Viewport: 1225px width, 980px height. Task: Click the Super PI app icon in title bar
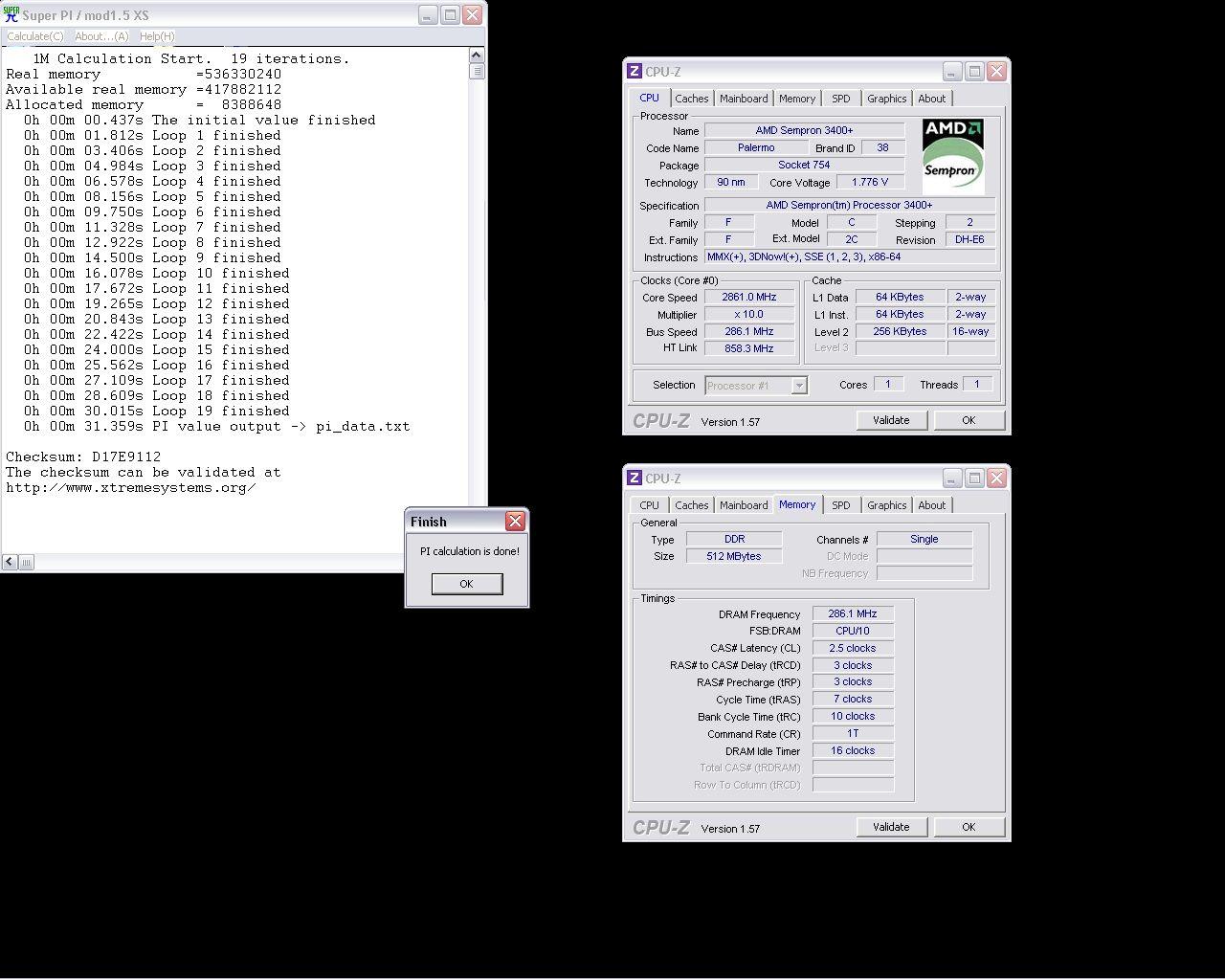click(11, 14)
